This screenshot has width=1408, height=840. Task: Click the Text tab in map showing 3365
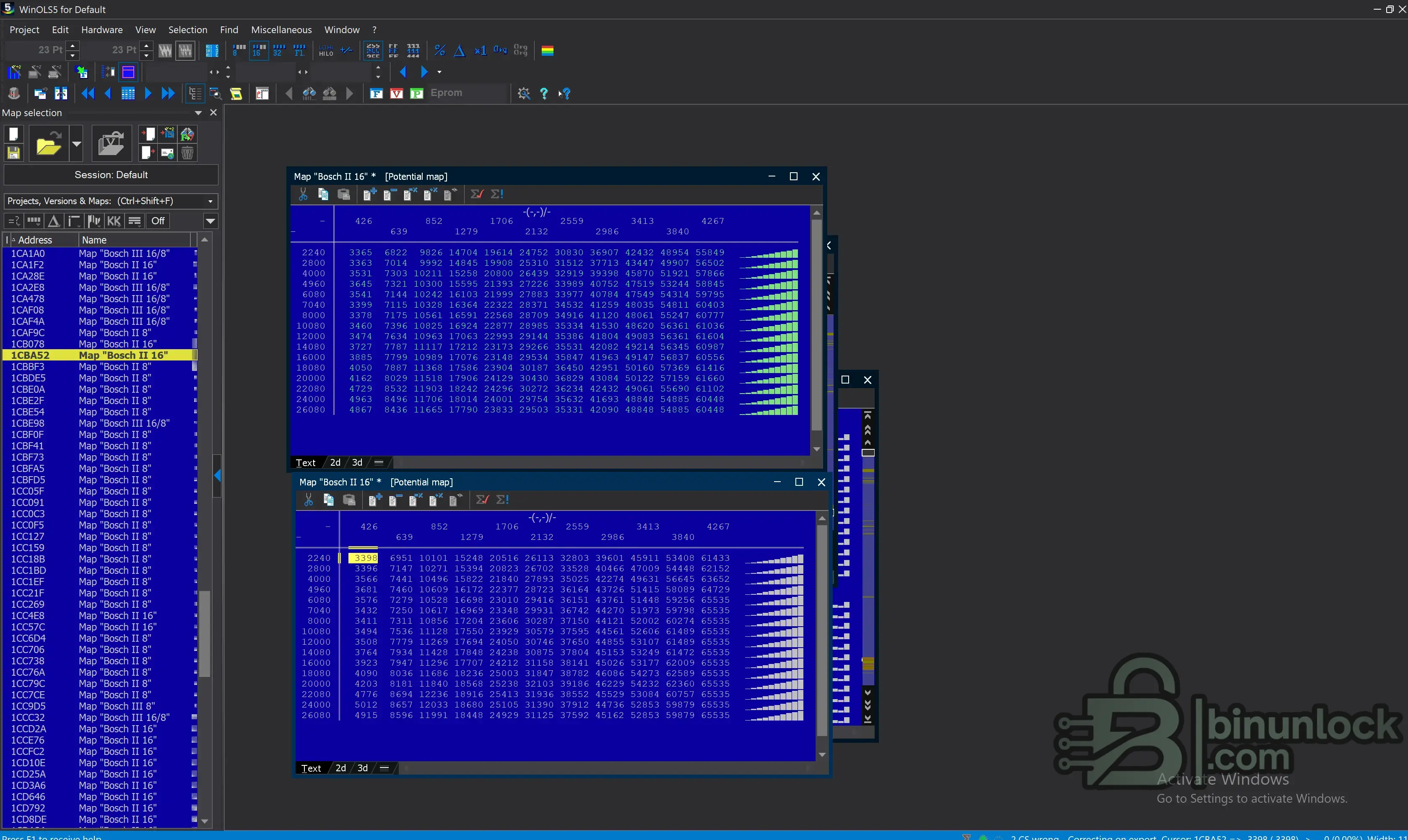pos(306,462)
